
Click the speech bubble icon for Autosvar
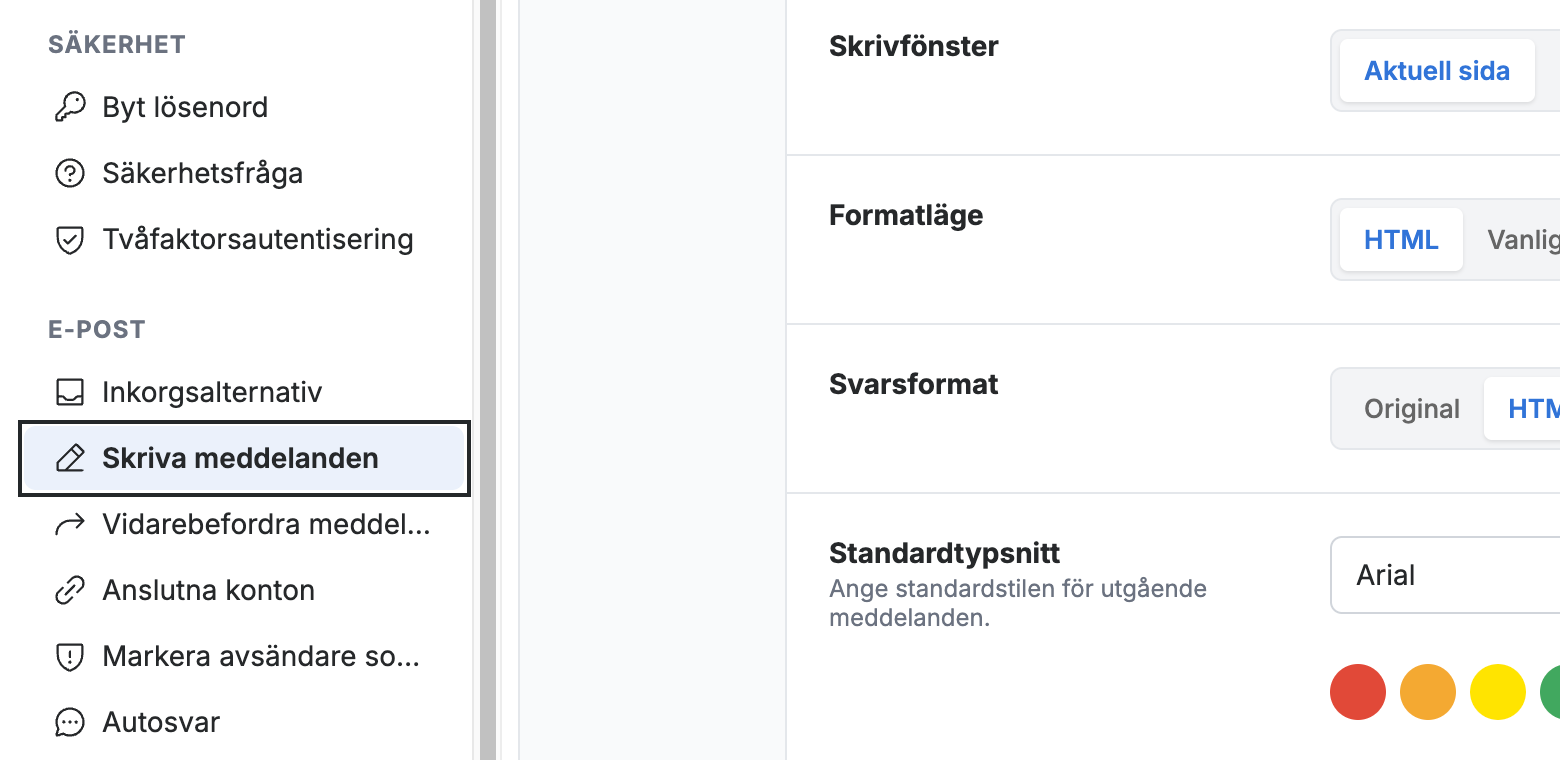pyautogui.click(x=69, y=722)
